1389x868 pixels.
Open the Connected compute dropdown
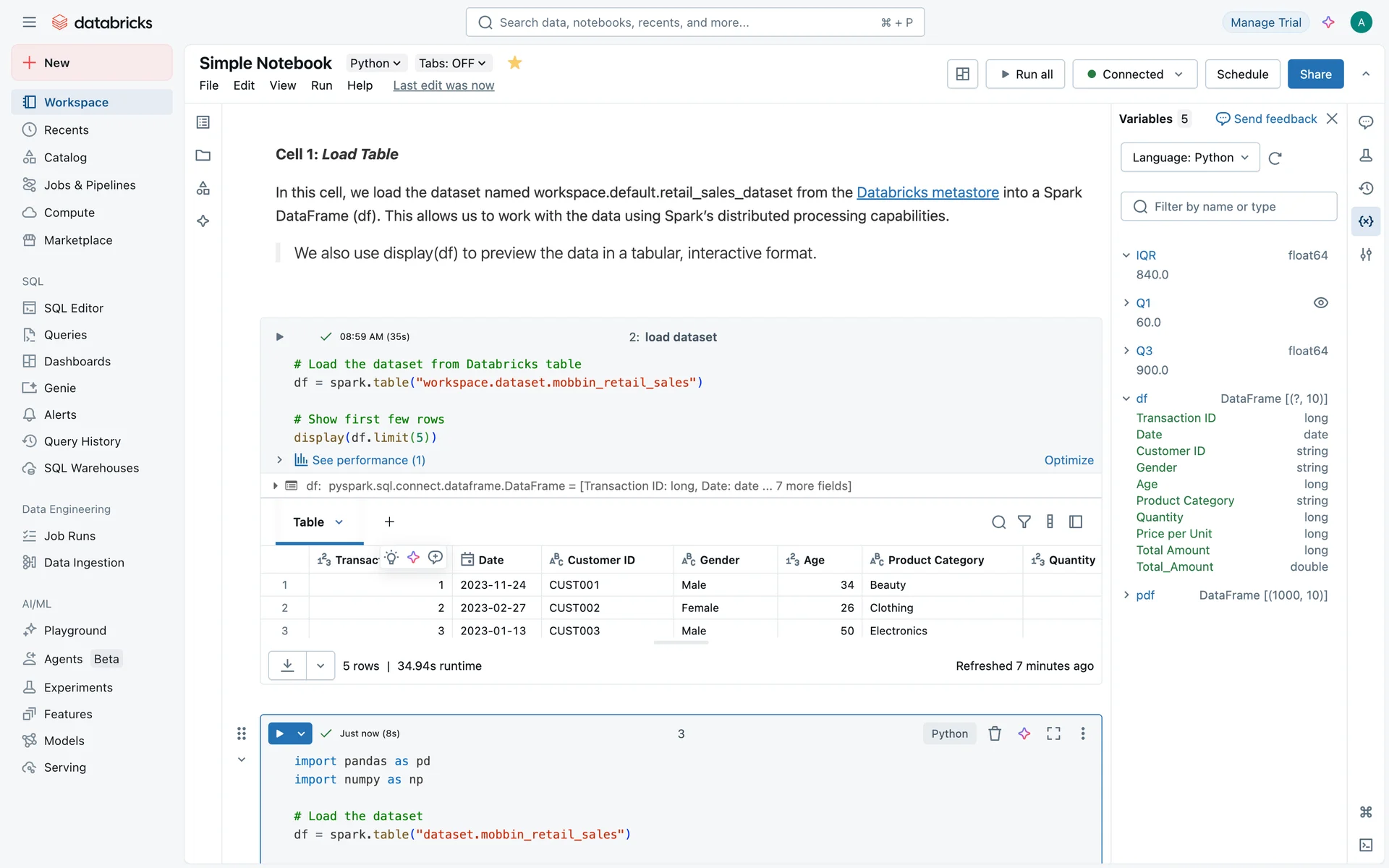tap(1134, 74)
